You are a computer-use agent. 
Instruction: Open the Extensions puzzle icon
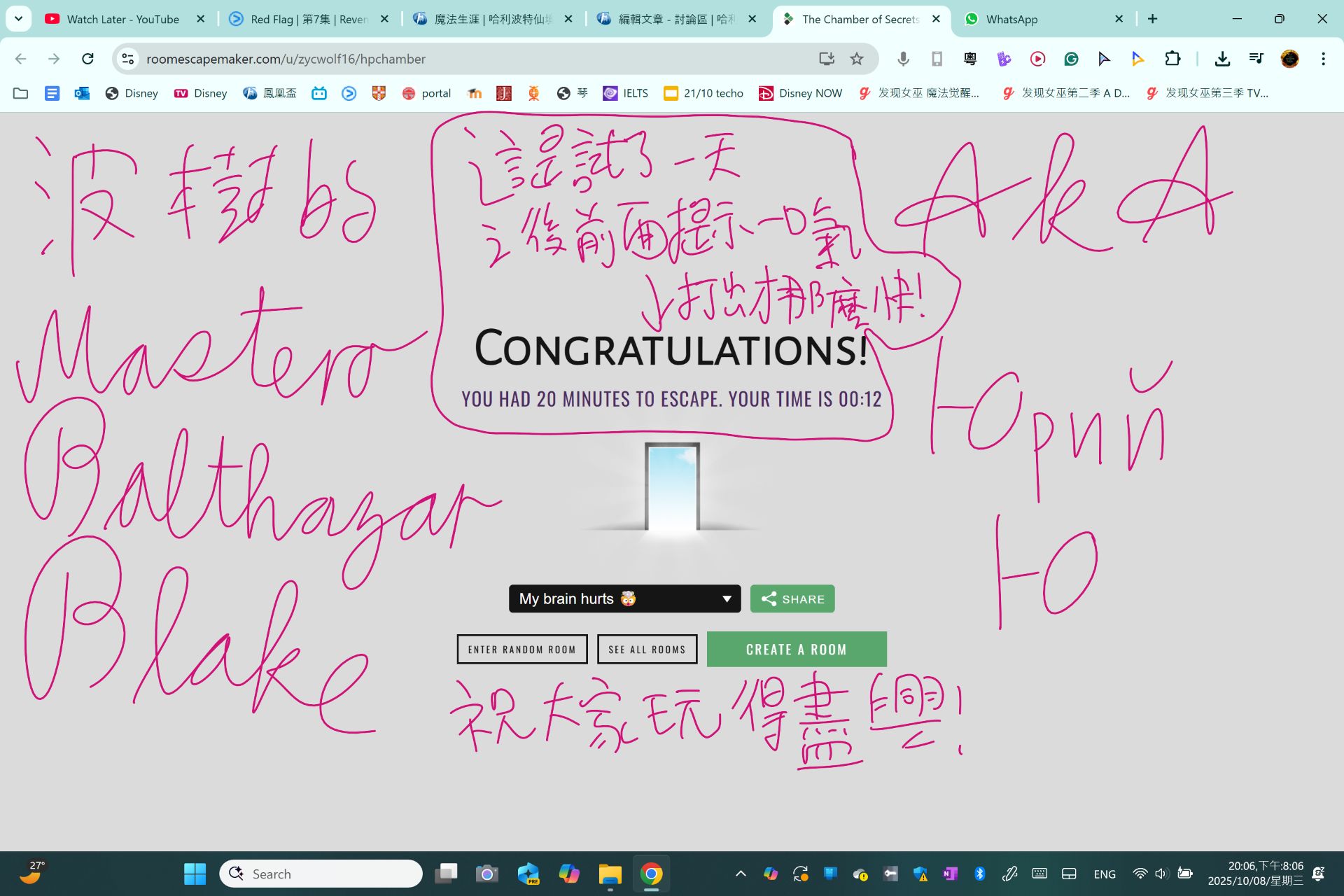(x=1172, y=59)
